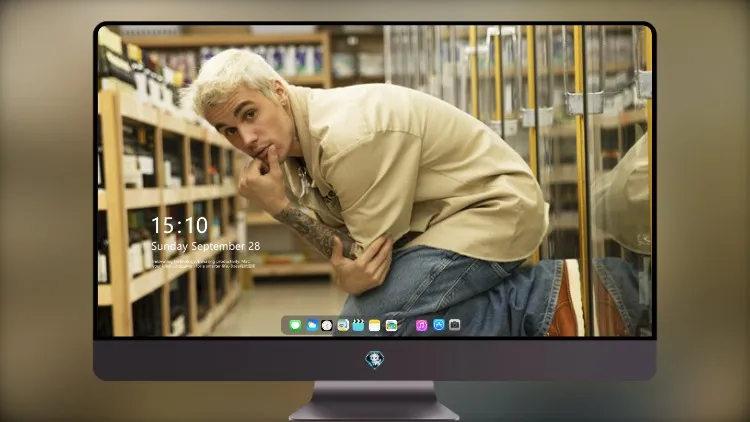Open the yellow Notes app icon
Viewport: 750px width, 422px height.
tap(375, 325)
